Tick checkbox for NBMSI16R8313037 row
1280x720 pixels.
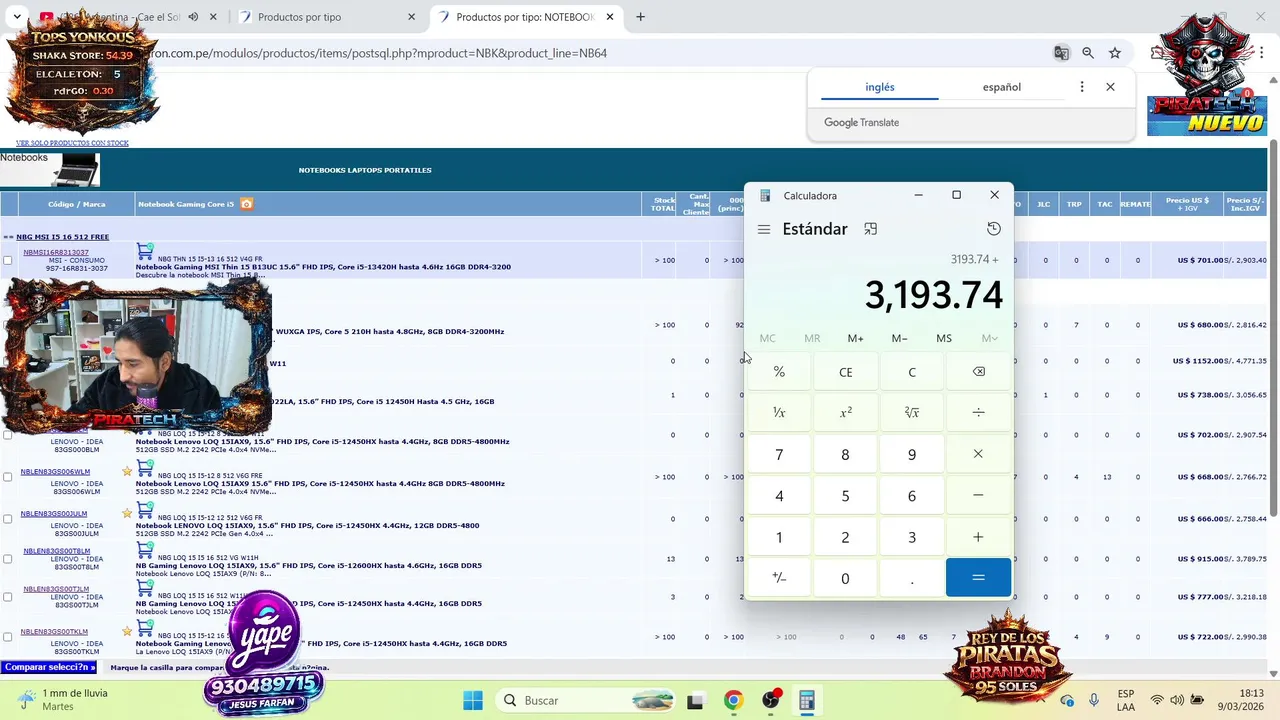point(8,260)
